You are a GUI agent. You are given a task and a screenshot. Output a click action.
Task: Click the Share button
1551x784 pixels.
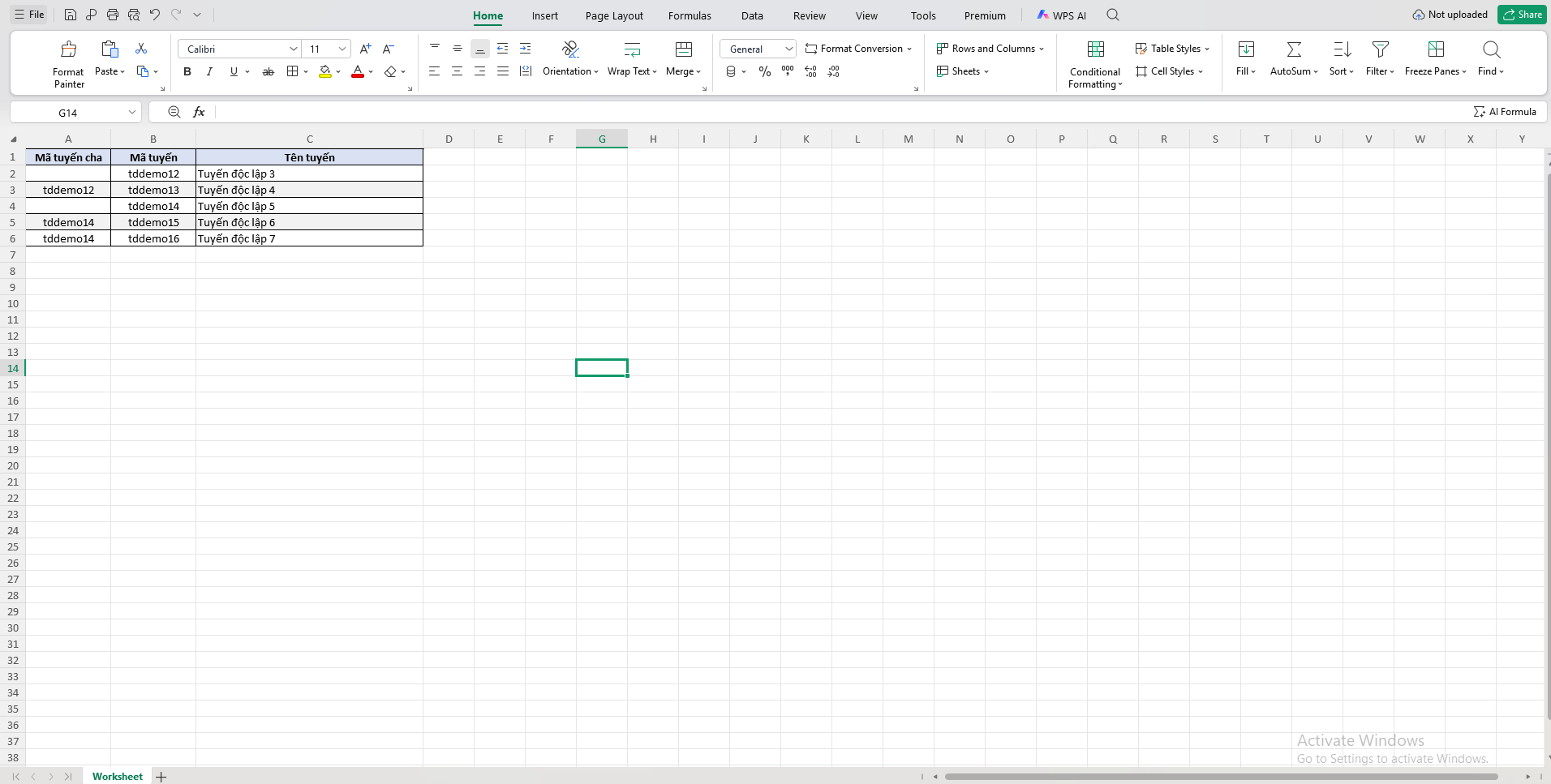1522,15
